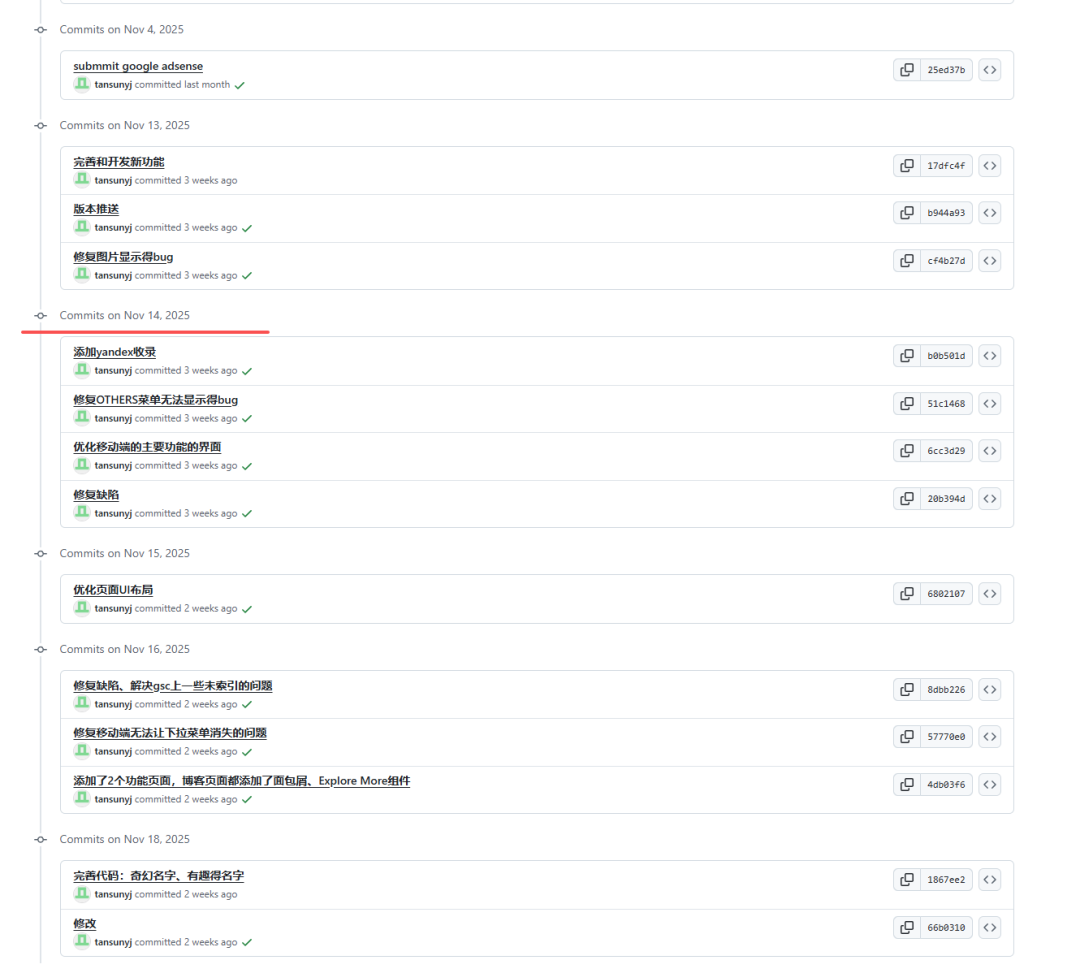Browse repository at commit 8dbb226
Viewport: 1080px width, 973px height.
coord(990,689)
